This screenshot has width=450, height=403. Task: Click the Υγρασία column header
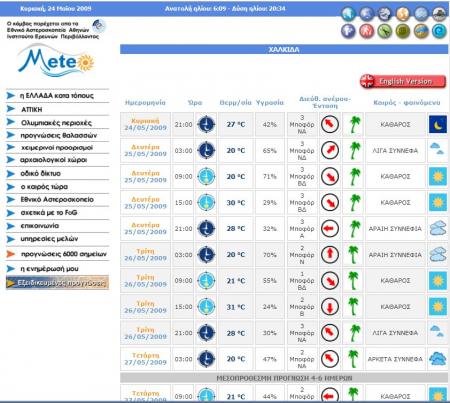click(x=270, y=103)
